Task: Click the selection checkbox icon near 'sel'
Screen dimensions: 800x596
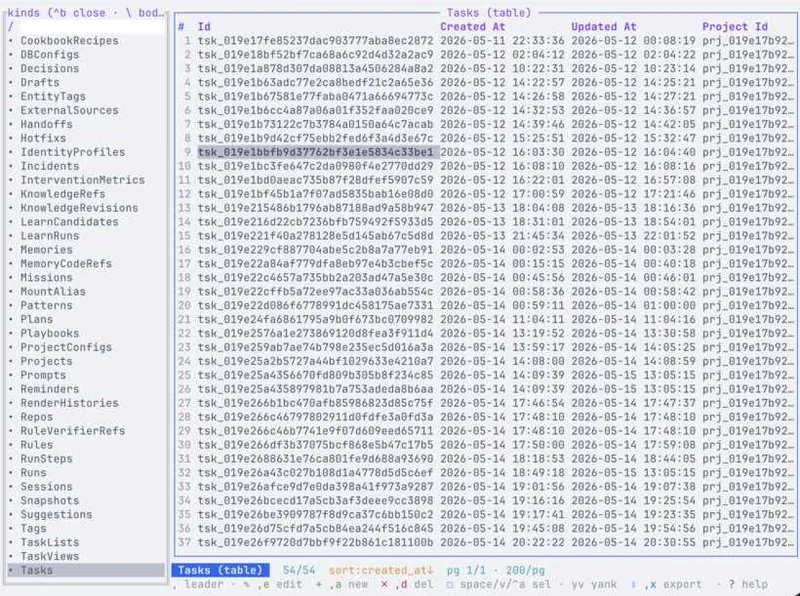Action: pos(449,584)
